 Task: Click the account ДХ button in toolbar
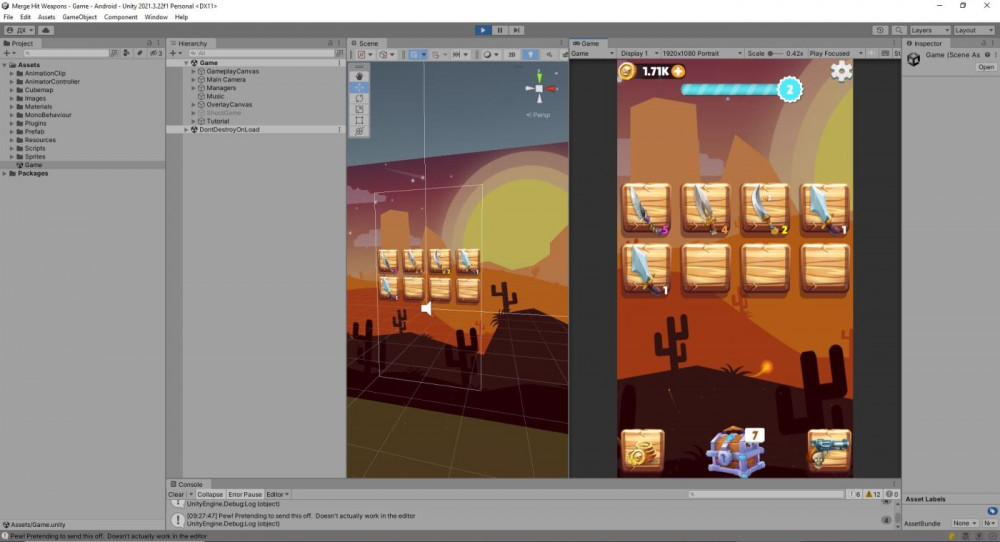pos(20,30)
